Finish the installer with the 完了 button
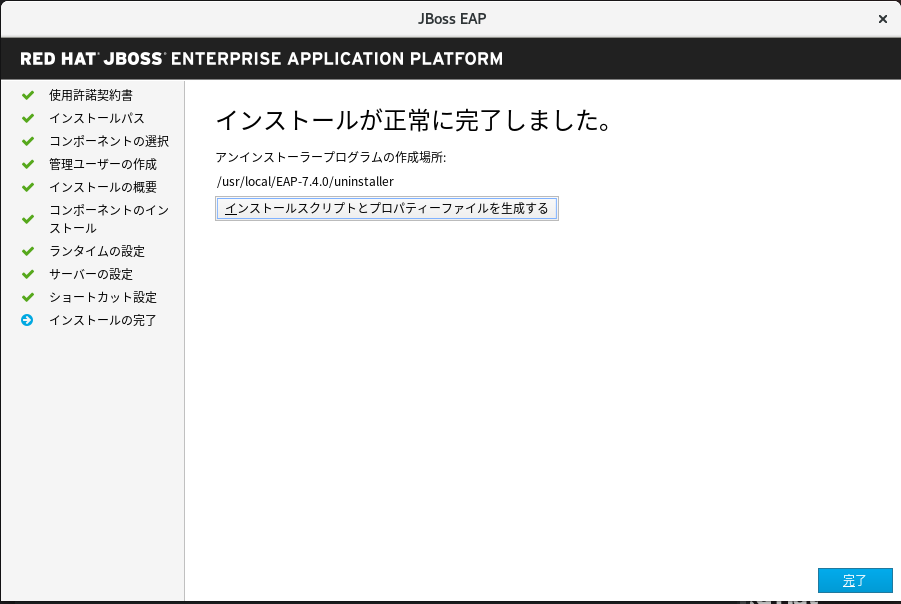 pyautogui.click(x=855, y=580)
